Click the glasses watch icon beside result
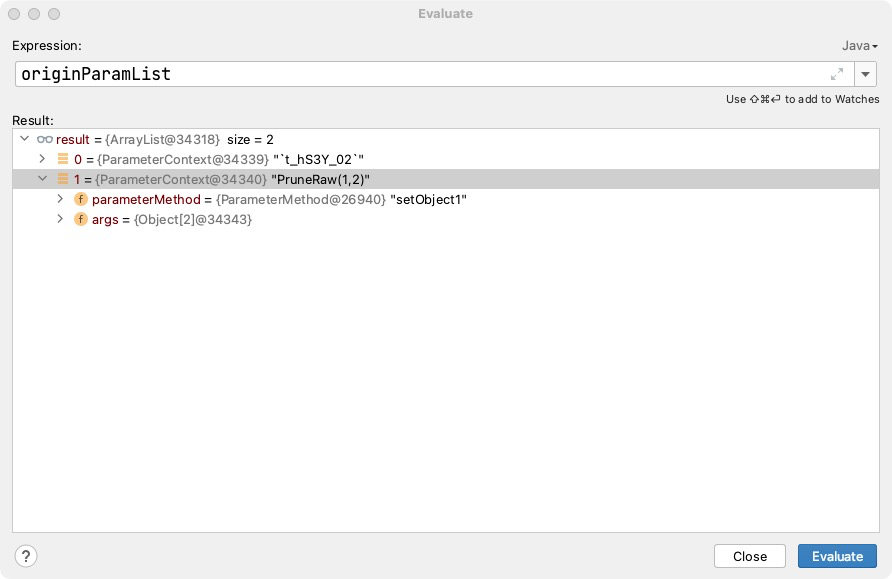Screen dimensions: 892x579 [45, 139]
